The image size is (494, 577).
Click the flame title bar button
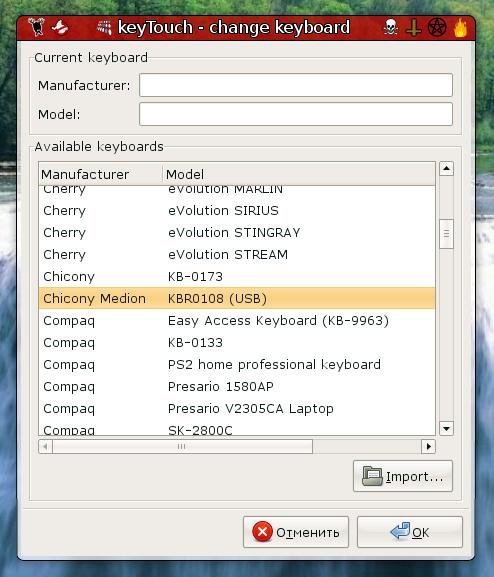(x=460, y=28)
